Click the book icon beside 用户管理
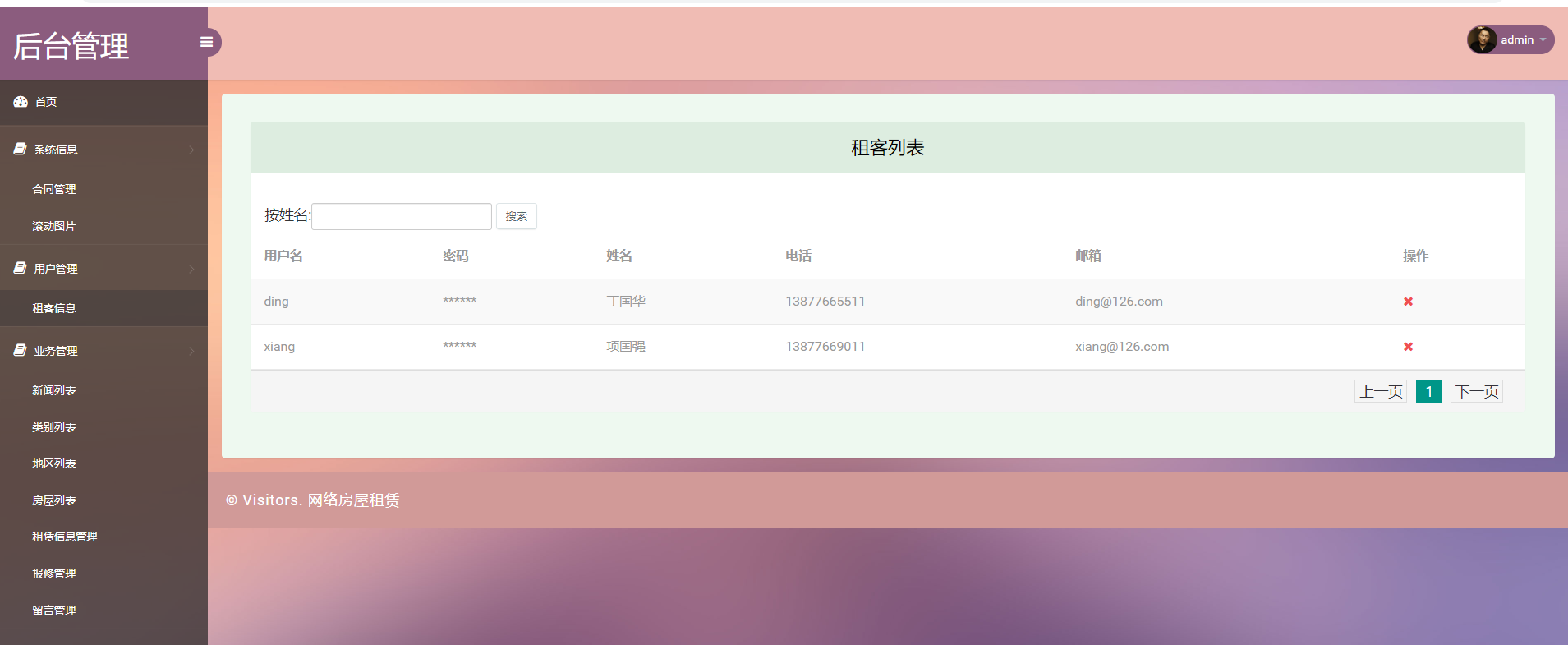 [21, 268]
